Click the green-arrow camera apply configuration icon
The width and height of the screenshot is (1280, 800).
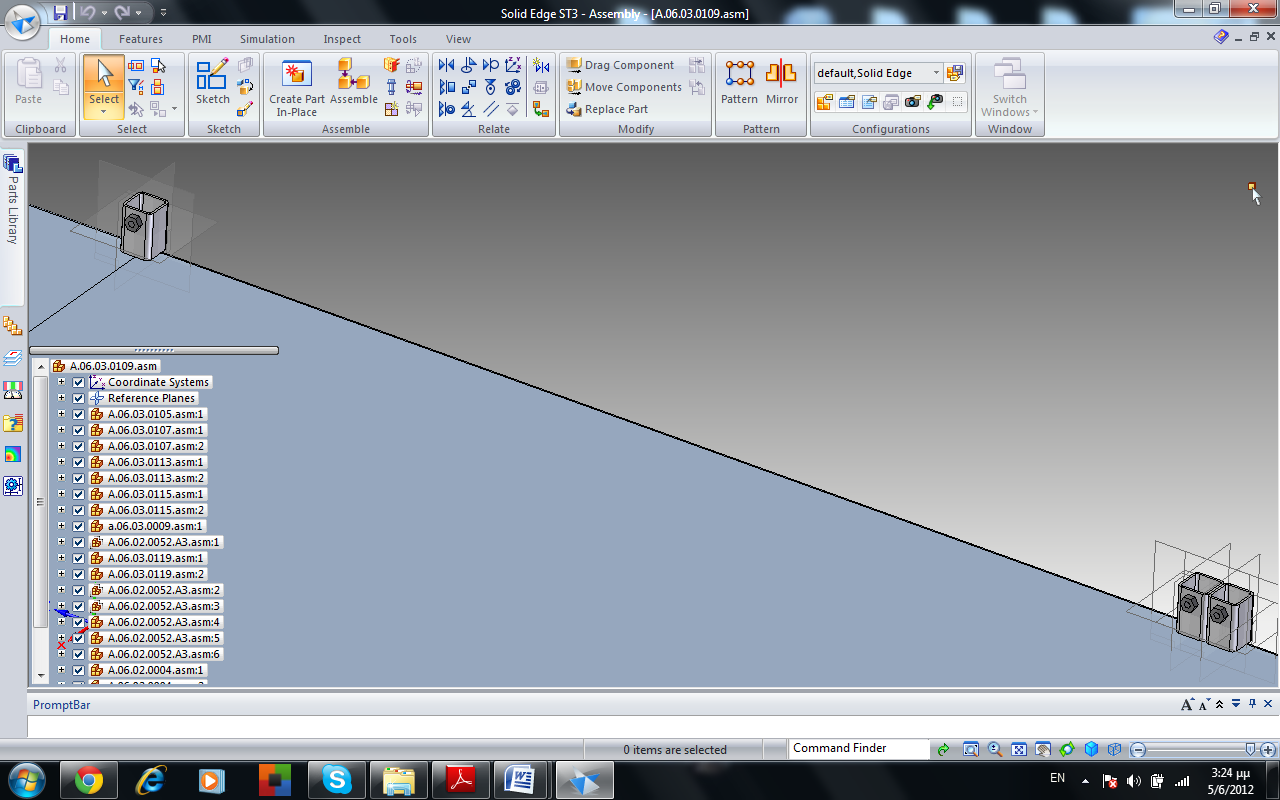pyautogui.click(x=934, y=101)
